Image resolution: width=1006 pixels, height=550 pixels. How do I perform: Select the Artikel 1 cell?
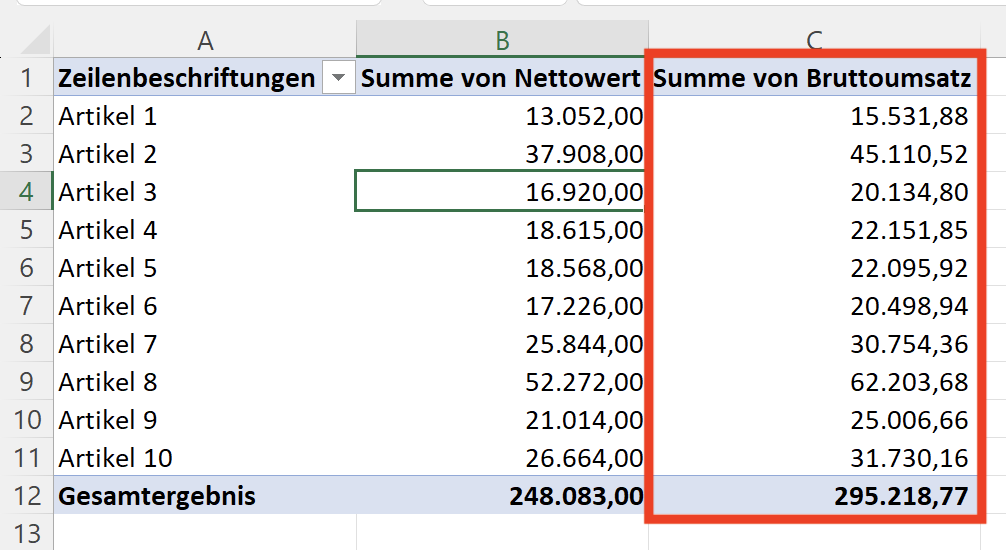[205, 116]
